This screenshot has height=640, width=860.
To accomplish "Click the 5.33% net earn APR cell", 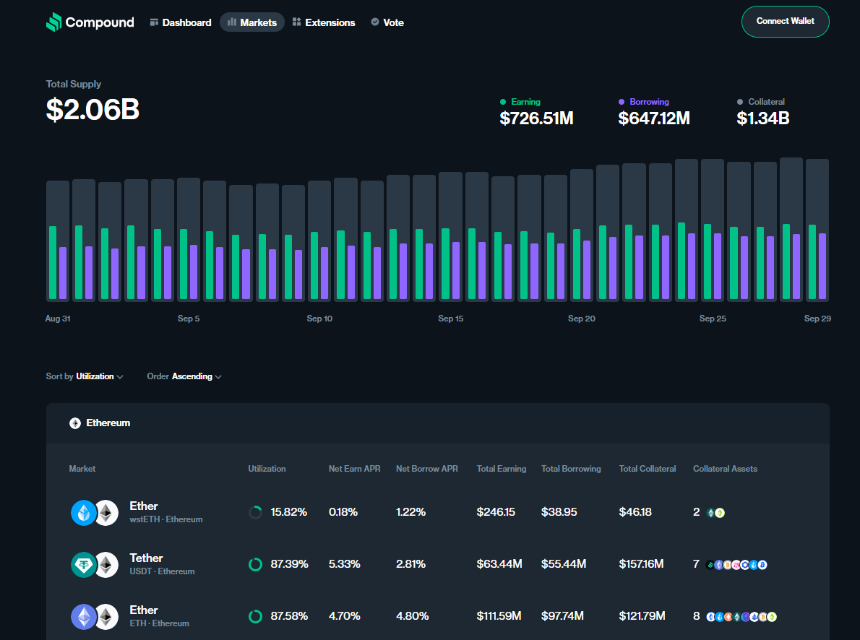I will tap(344, 564).
